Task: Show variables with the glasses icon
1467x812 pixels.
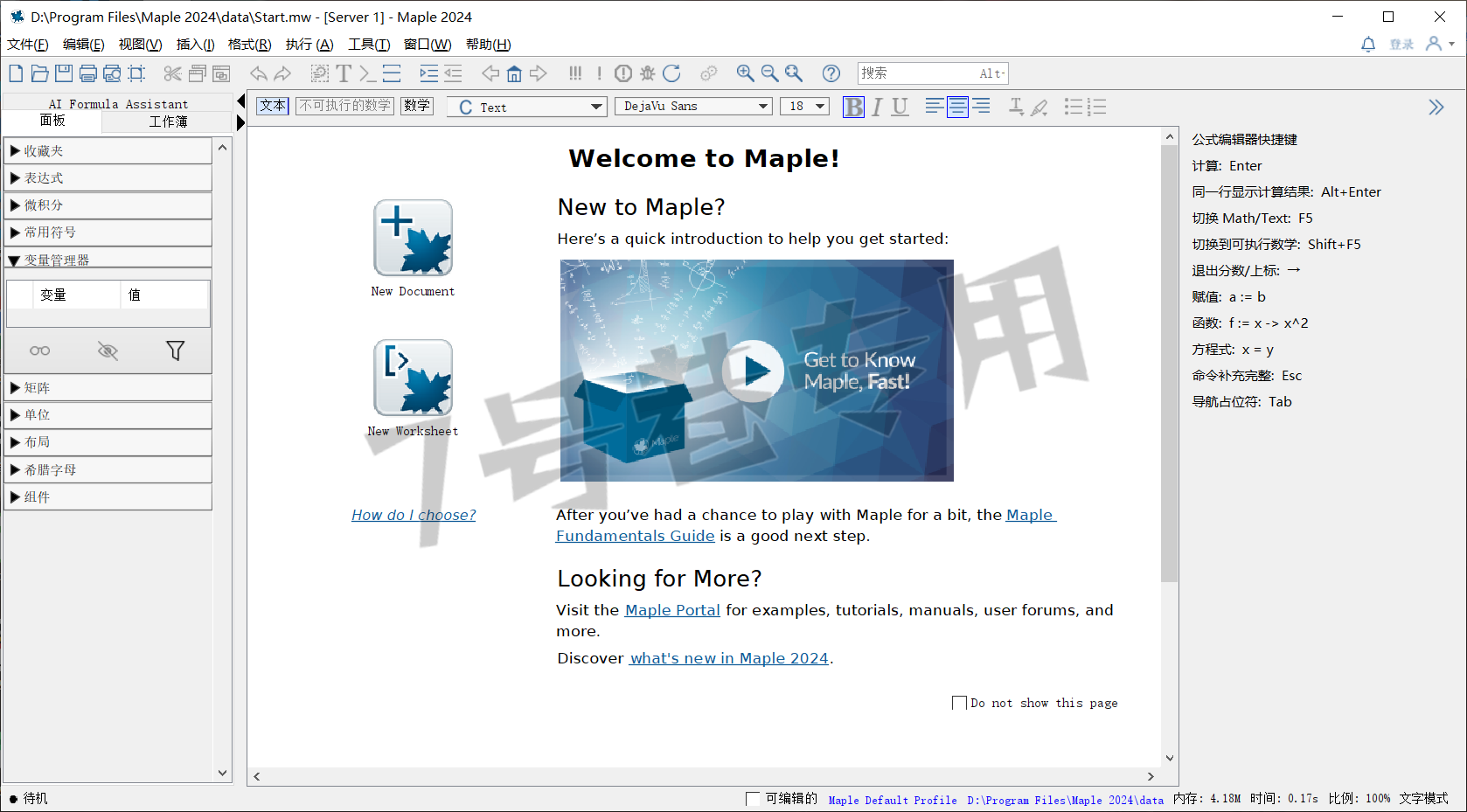Action: click(40, 350)
